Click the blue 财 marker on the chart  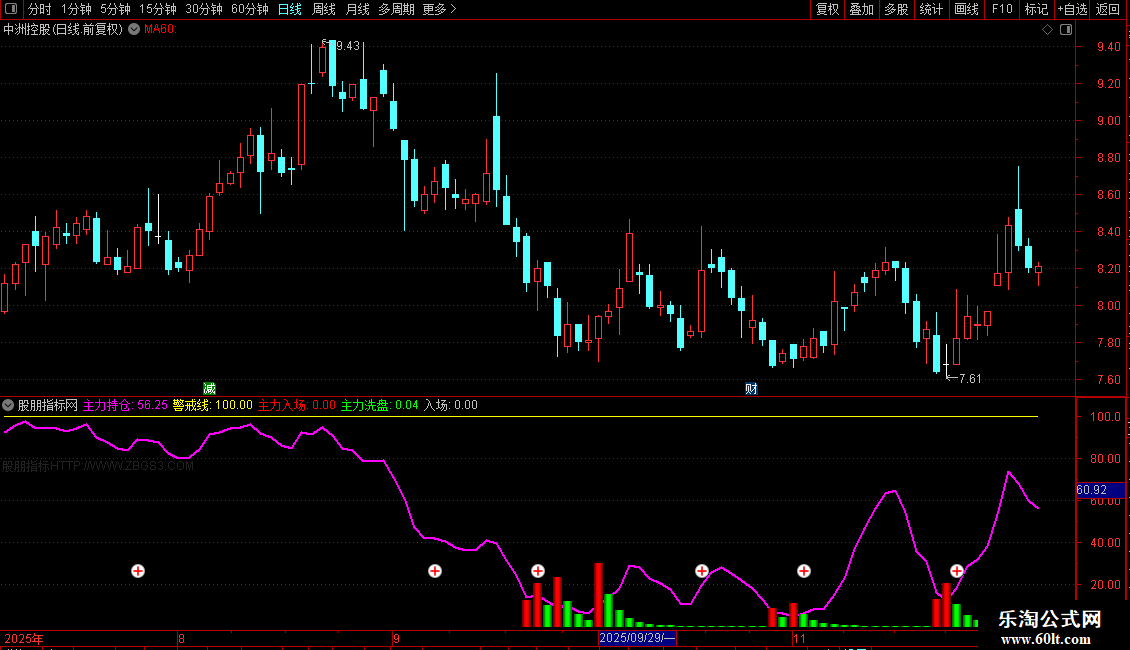pos(751,389)
